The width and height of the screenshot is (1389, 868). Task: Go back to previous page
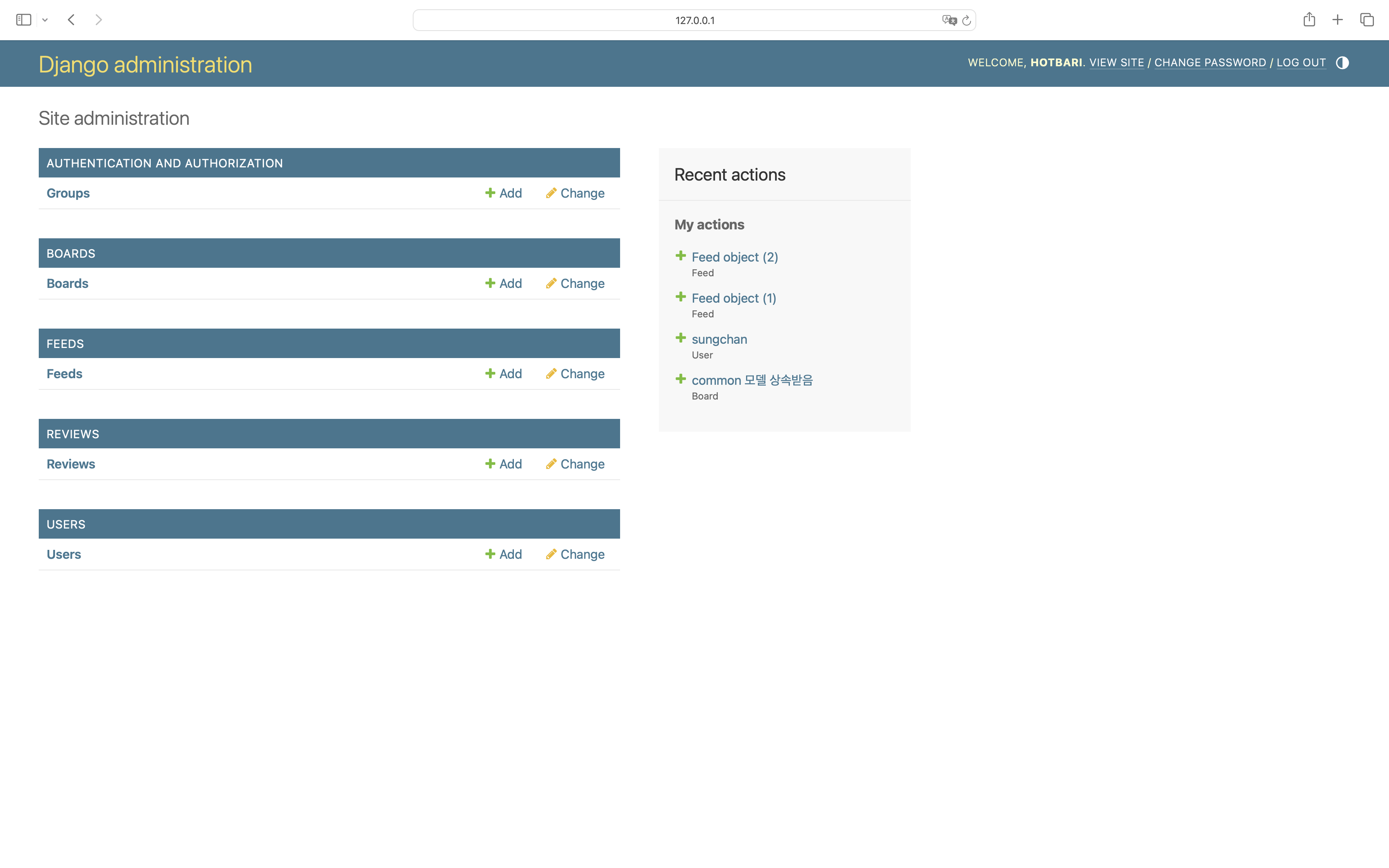pyautogui.click(x=71, y=20)
